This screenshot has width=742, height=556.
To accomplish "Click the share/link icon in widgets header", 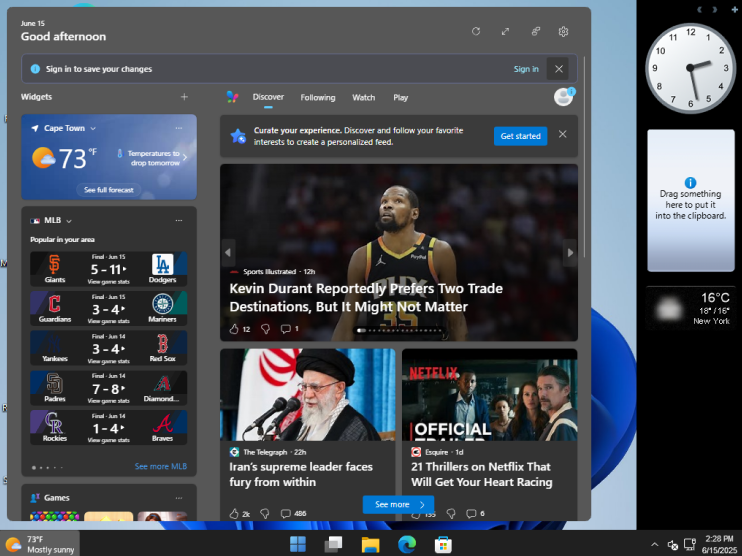I will [535, 32].
